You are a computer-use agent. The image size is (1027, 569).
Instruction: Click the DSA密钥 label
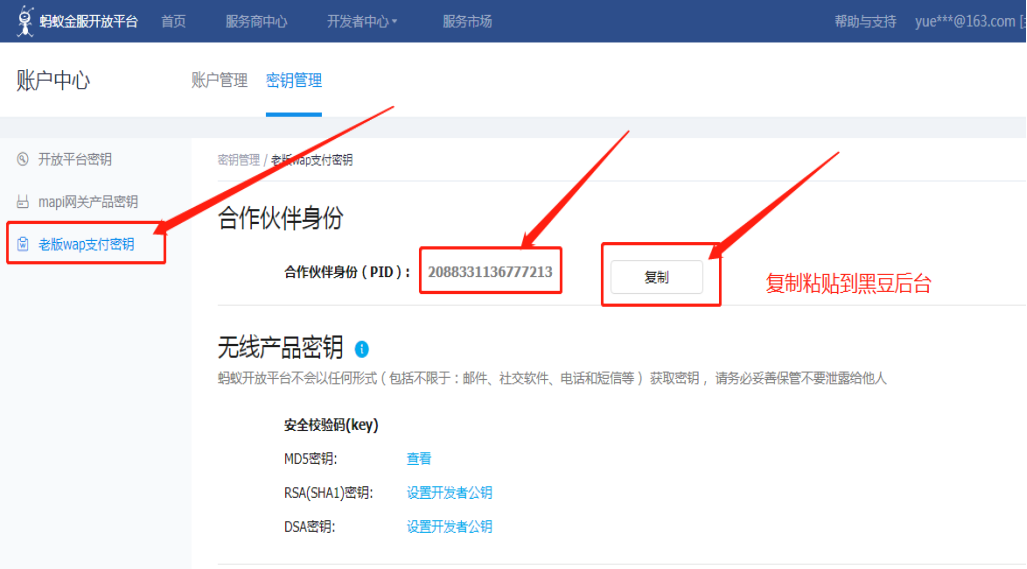309,526
